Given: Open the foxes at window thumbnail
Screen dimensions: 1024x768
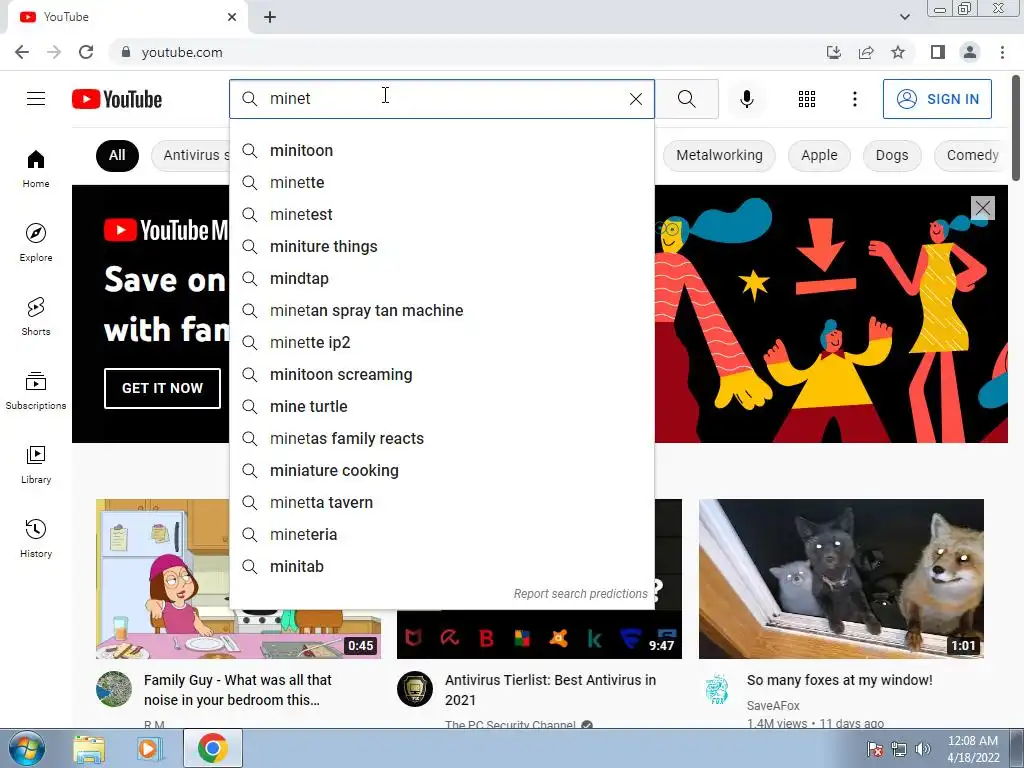Looking at the screenshot, I should [x=841, y=579].
